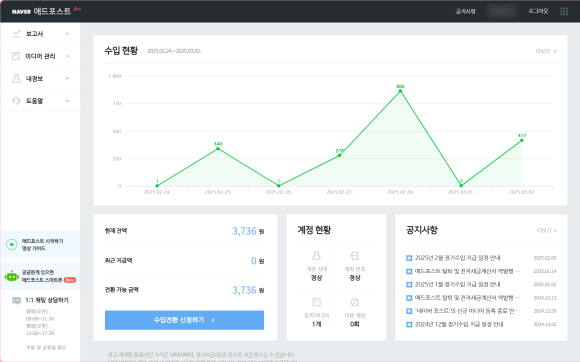Click the 어뷰즈 제재 prohibited icon

(x=355, y=302)
